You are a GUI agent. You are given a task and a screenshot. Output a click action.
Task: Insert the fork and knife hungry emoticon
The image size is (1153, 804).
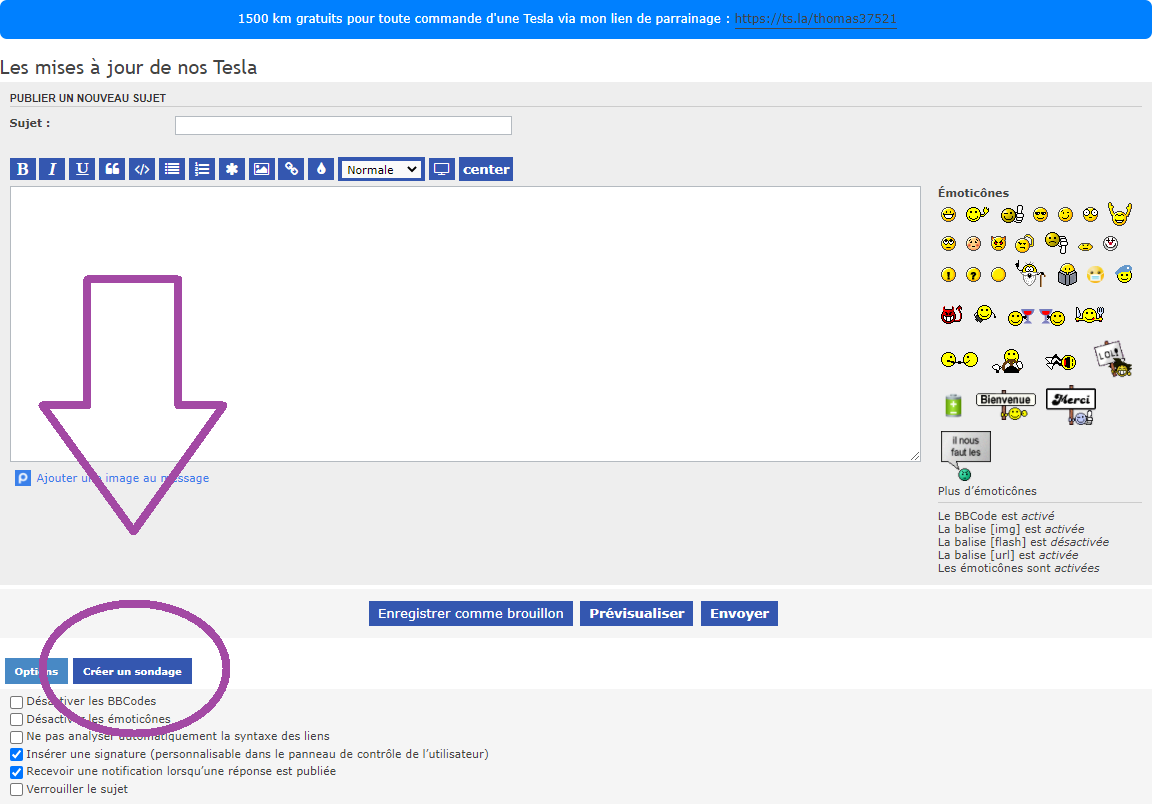coord(1089,315)
